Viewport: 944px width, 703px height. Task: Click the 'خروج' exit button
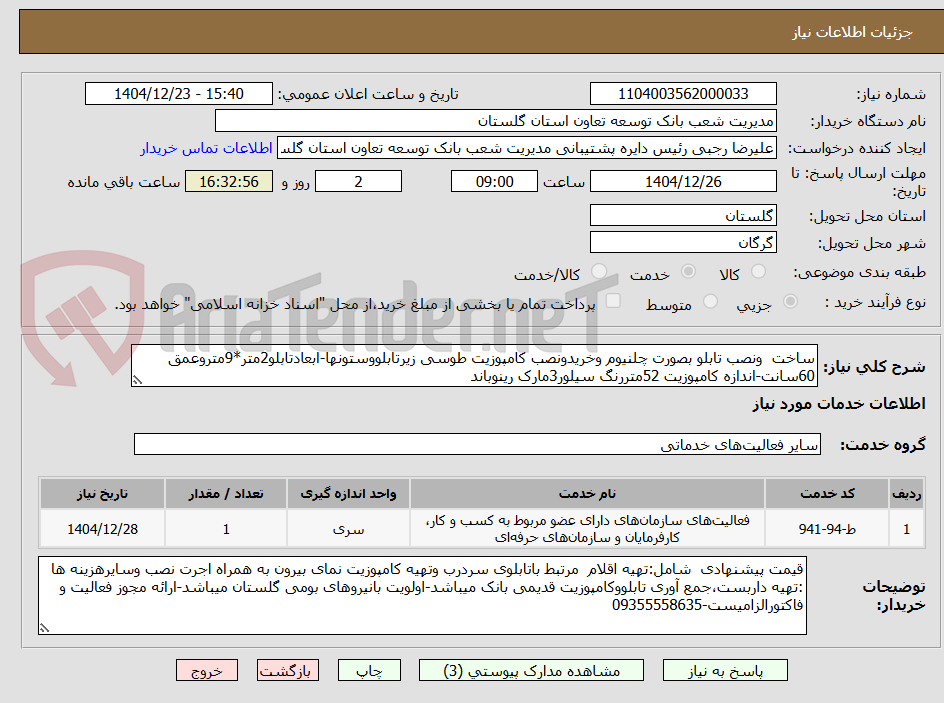(x=207, y=670)
